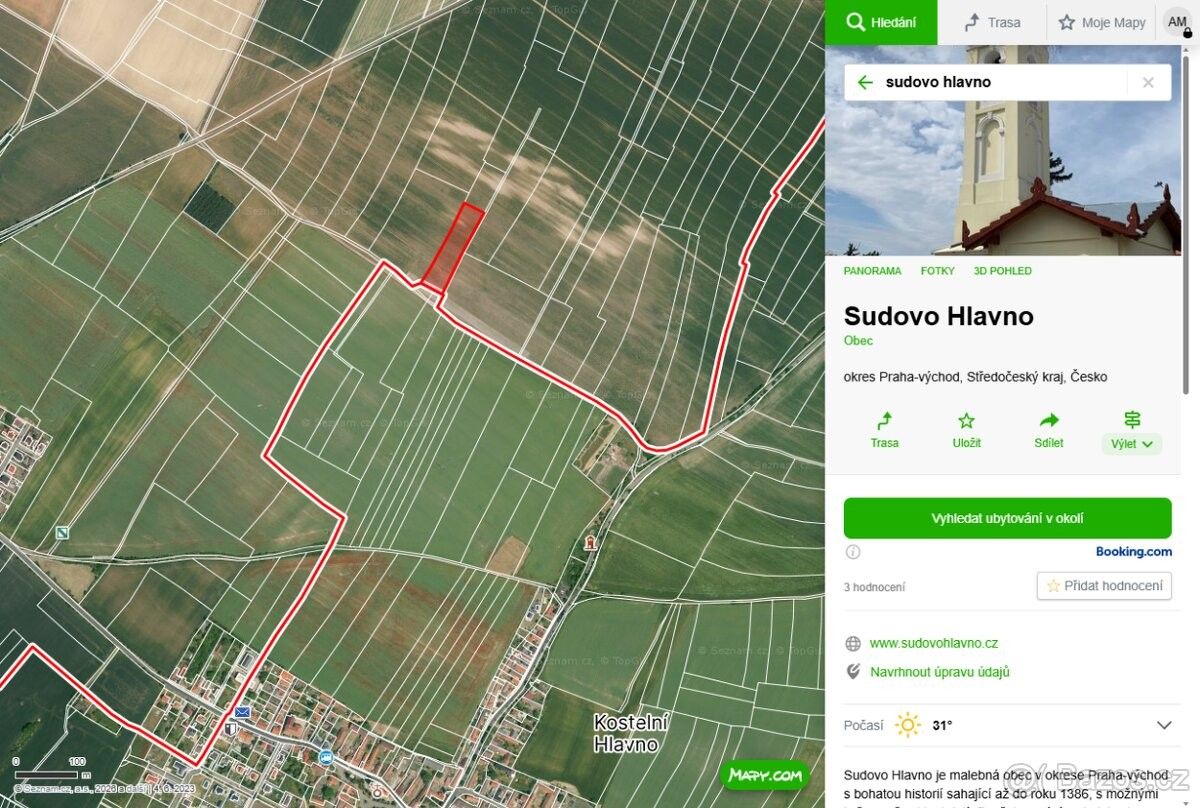The width and height of the screenshot is (1200, 808).
Task: Save the place with the Uložit star
Action: pyautogui.click(x=966, y=430)
